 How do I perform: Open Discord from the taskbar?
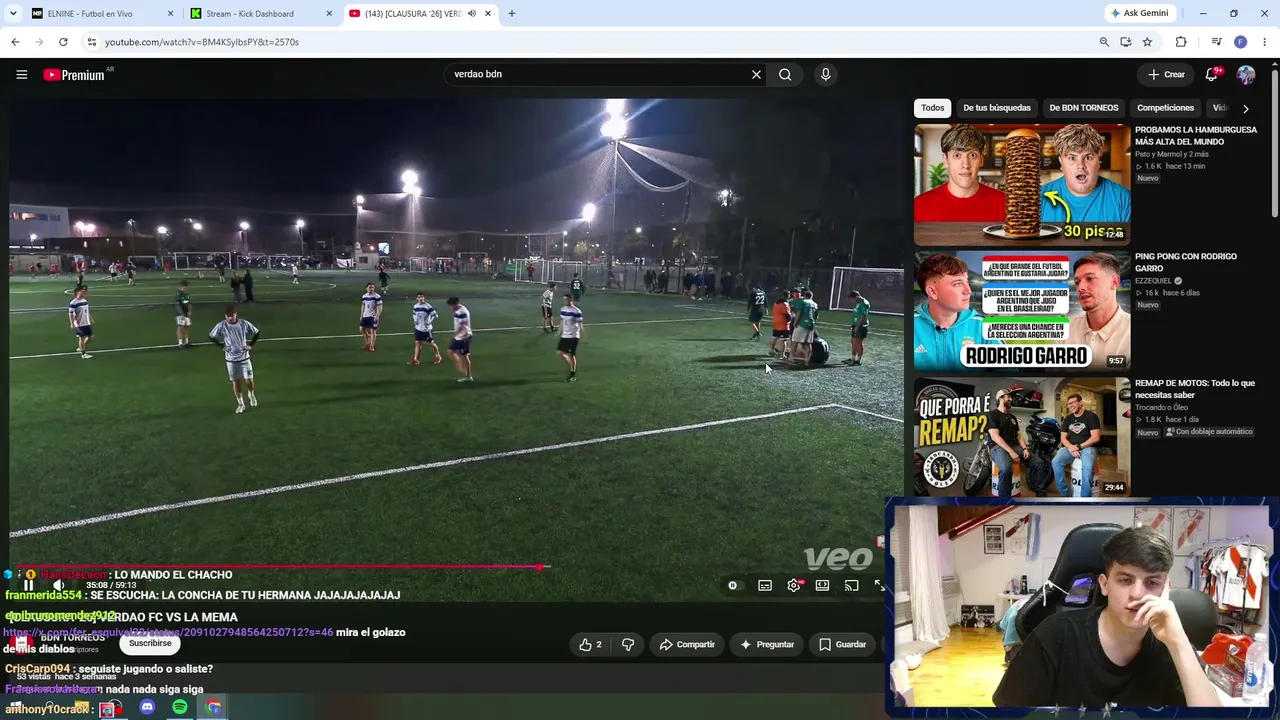(x=147, y=707)
